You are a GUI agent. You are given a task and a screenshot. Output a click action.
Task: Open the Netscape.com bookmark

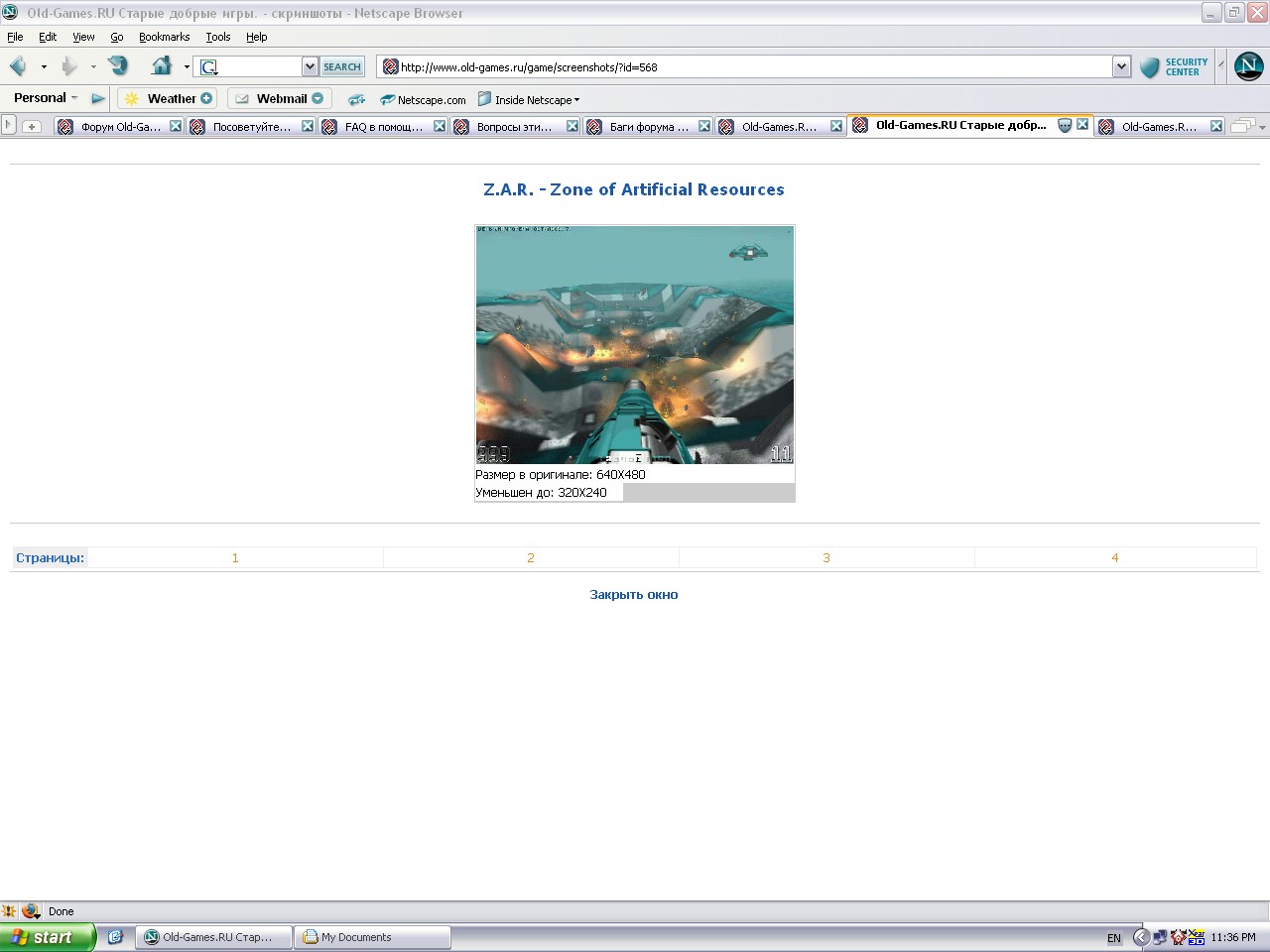point(423,99)
